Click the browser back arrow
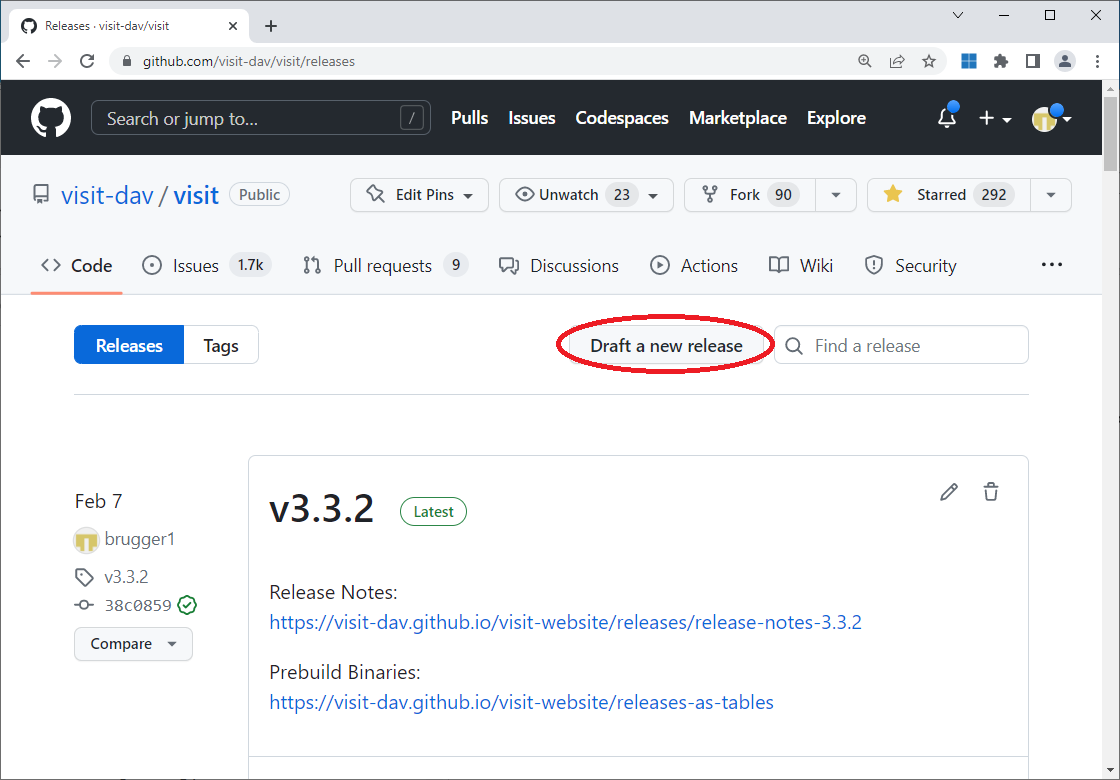 tap(23, 61)
